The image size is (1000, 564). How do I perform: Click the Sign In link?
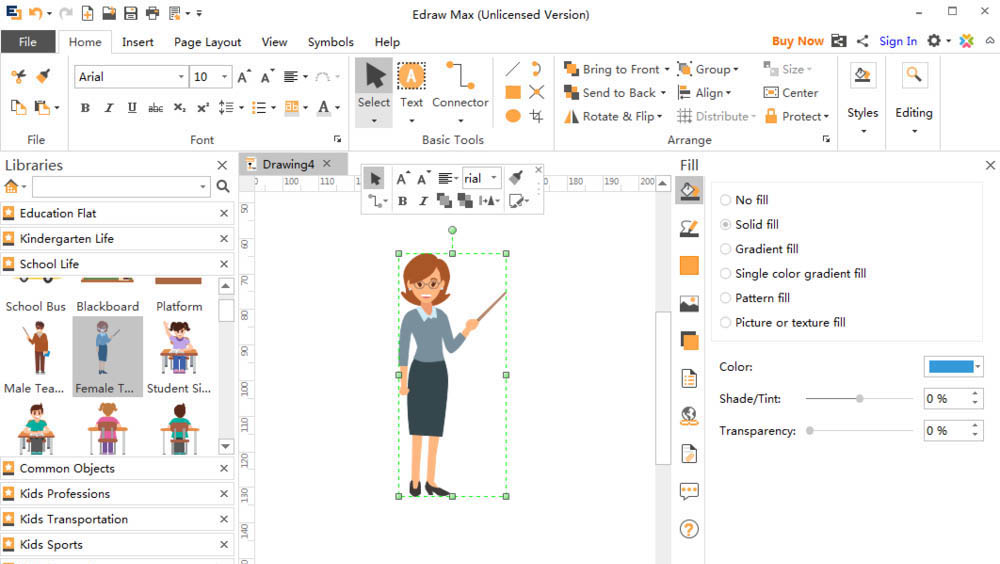click(897, 41)
